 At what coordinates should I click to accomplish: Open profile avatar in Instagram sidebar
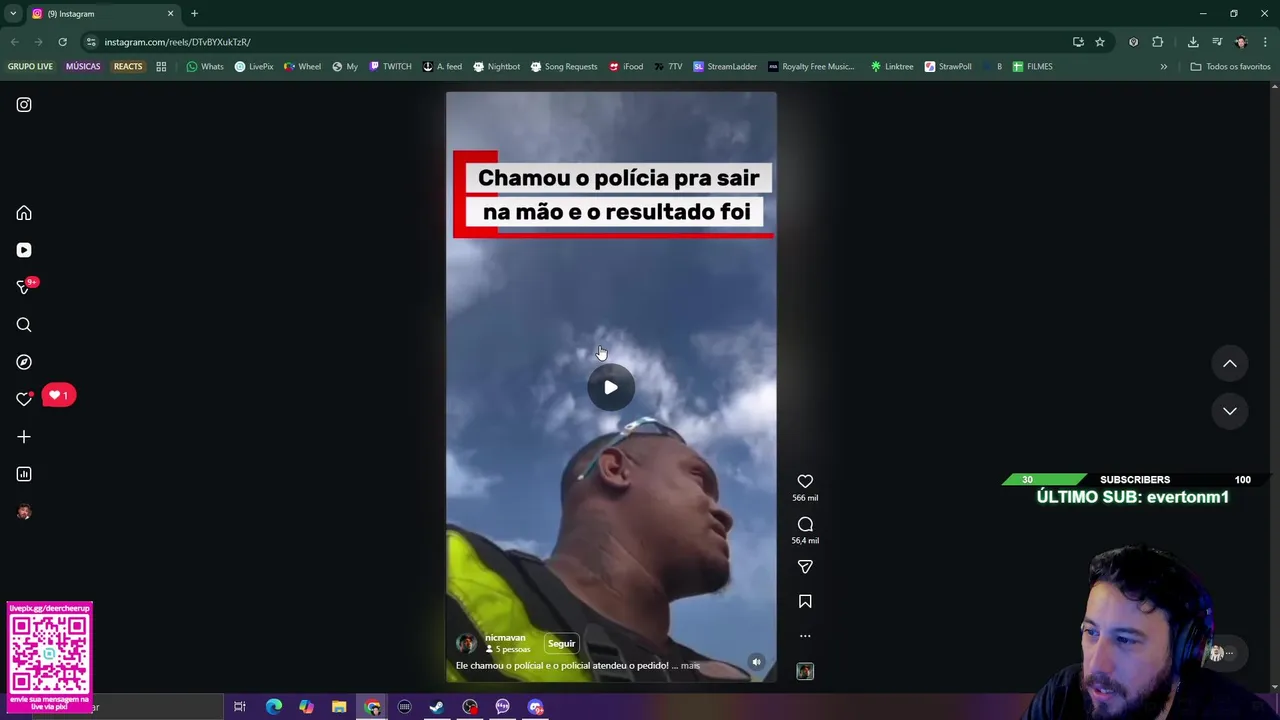coord(24,512)
